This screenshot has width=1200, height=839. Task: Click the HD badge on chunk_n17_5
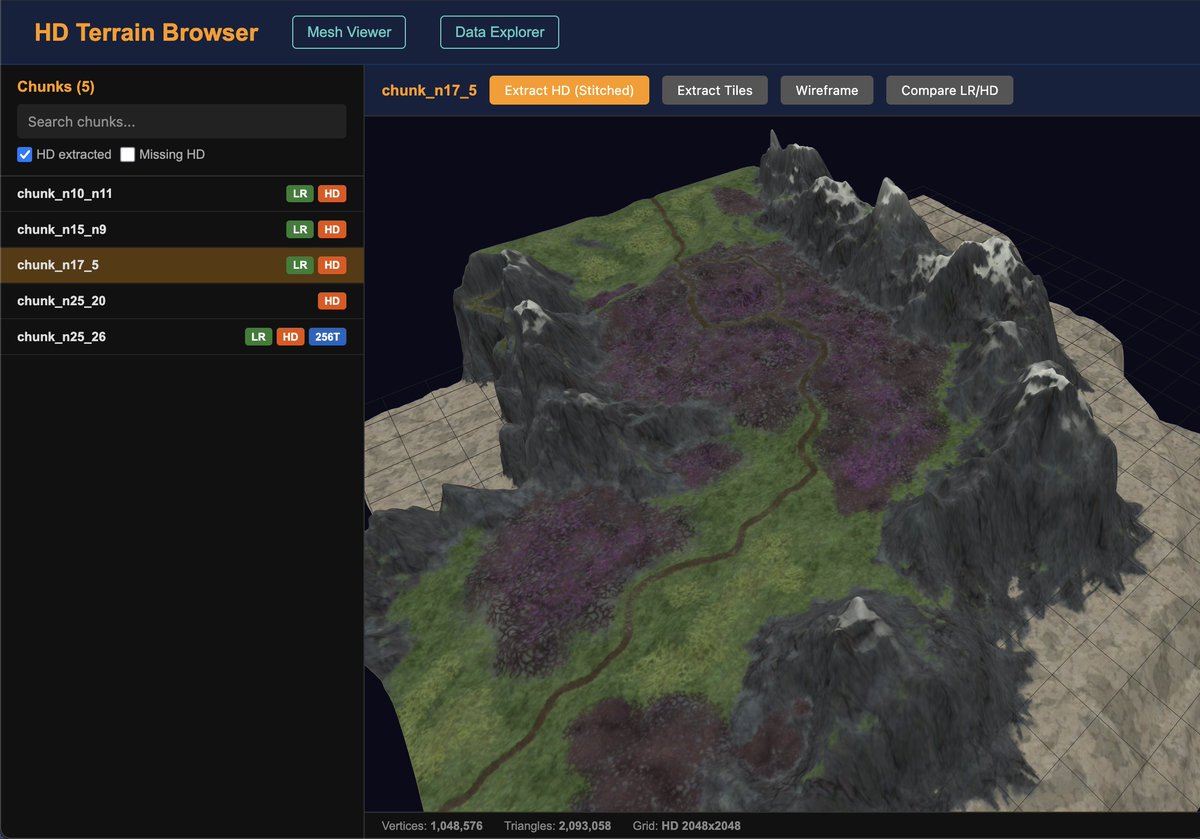coord(332,265)
